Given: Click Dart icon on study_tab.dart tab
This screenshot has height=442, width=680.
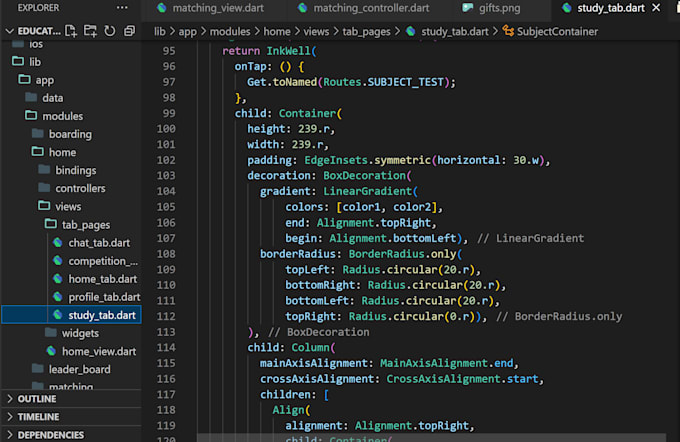Looking at the screenshot, I should coord(566,8).
